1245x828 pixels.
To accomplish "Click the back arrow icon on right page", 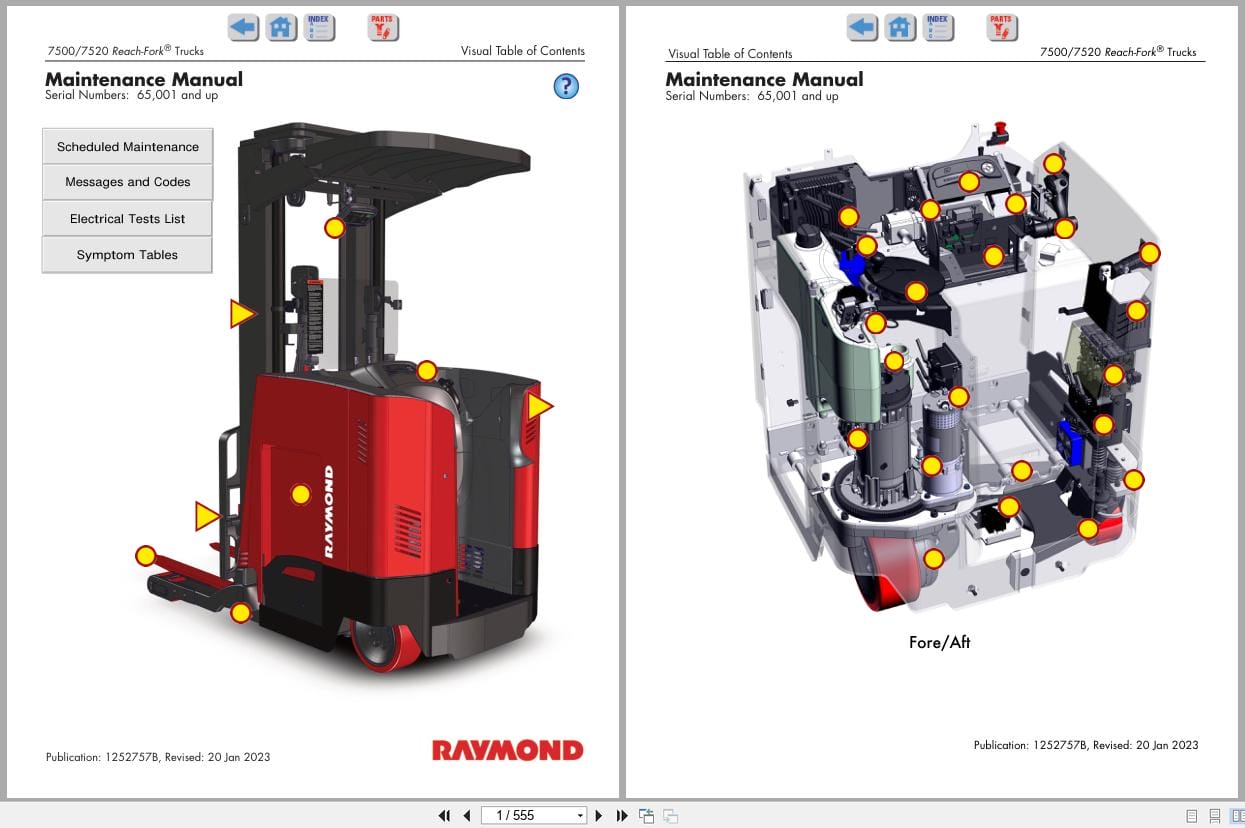I will [862, 27].
